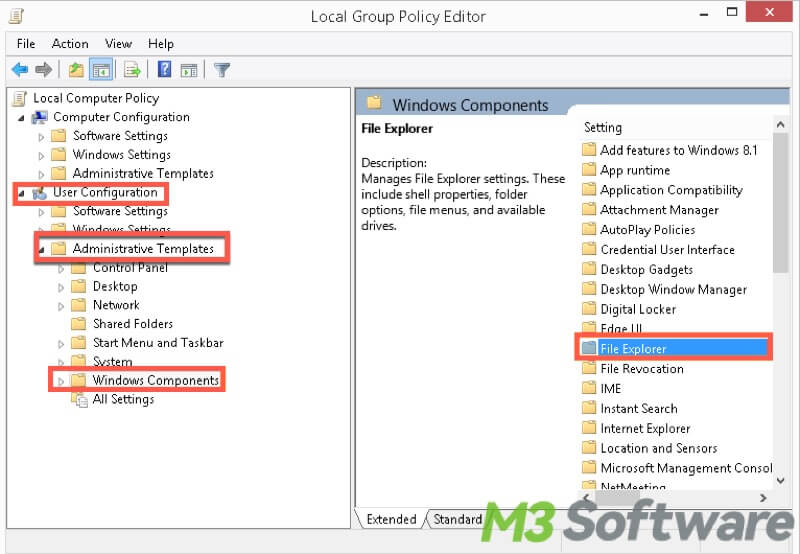This screenshot has height=554, width=800.
Task: Expand the Network tree node
Action: click(x=61, y=307)
